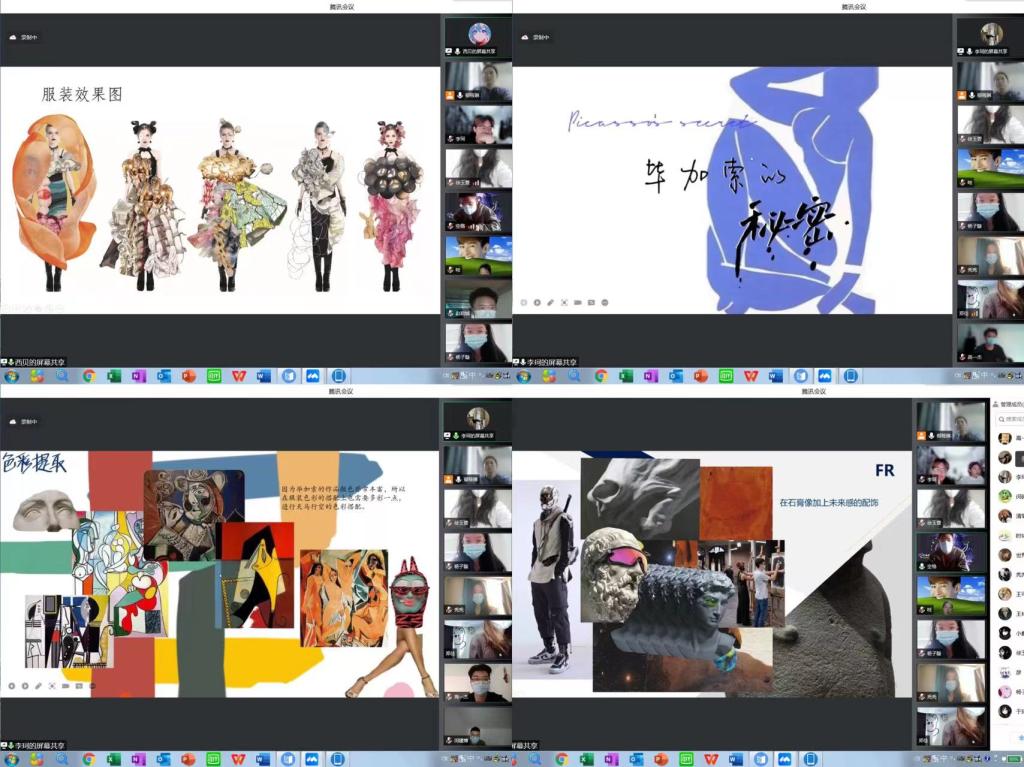Open more slideshow options on the 毕加索的秘密 slide
Viewport: 1024px width, 767px height.
coord(605,302)
